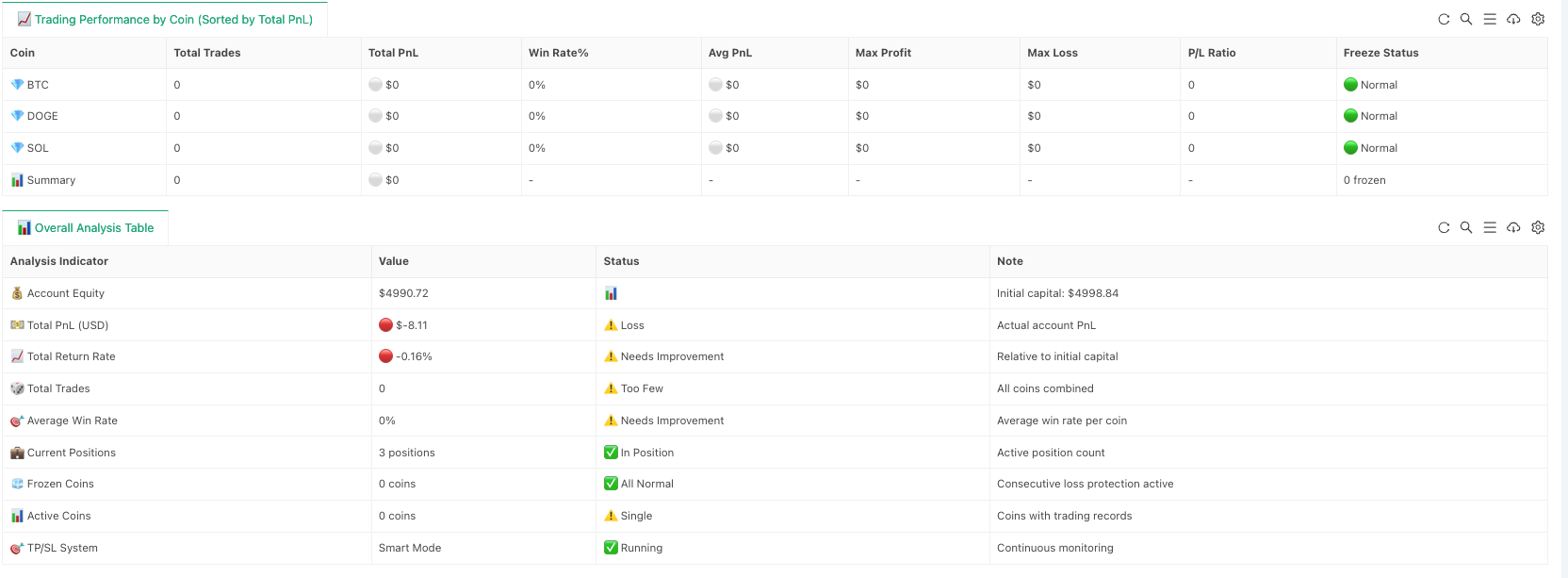
Task: Click the green Normal status dot for BTC
Action: (1350, 85)
